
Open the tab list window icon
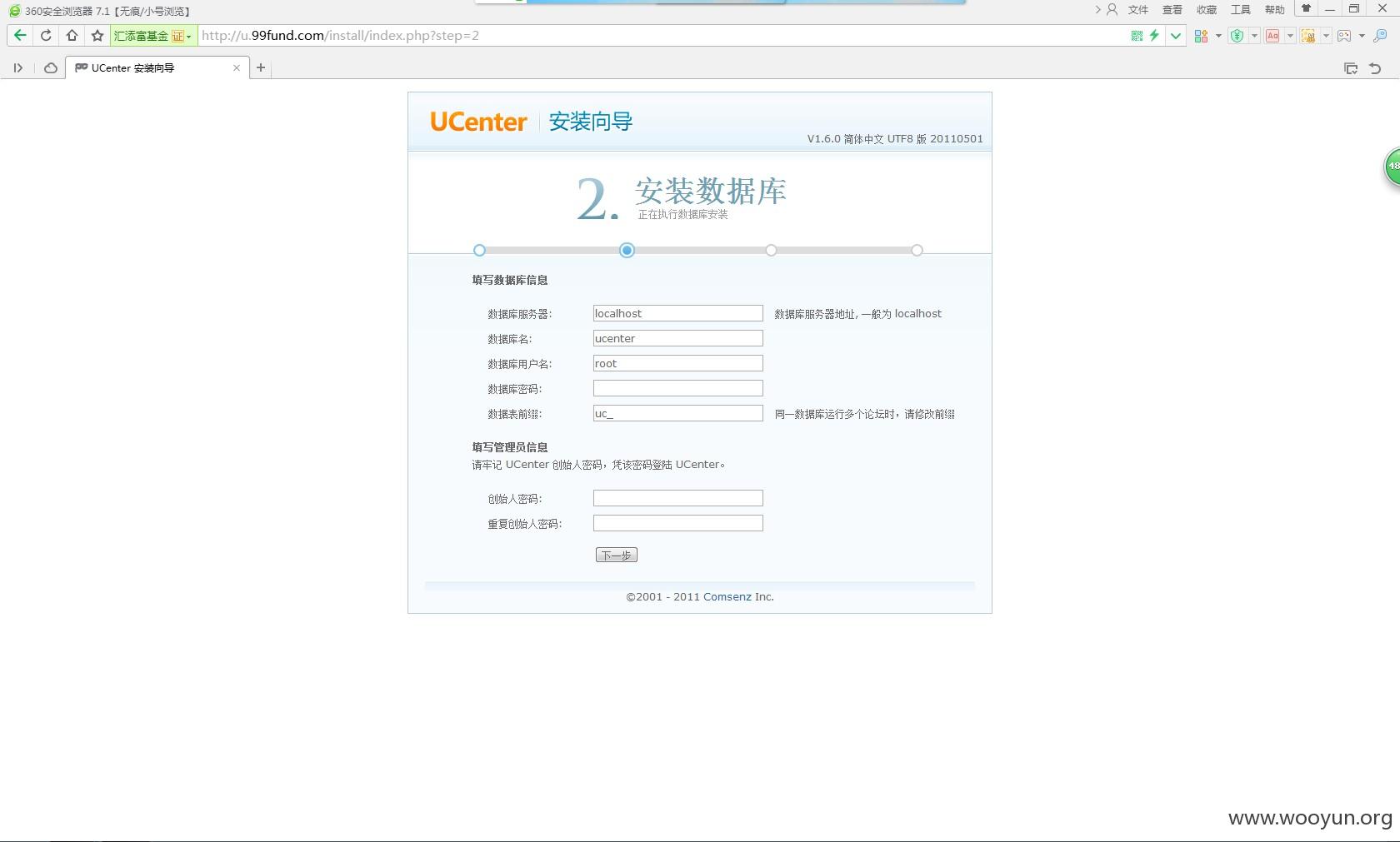[x=1351, y=68]
